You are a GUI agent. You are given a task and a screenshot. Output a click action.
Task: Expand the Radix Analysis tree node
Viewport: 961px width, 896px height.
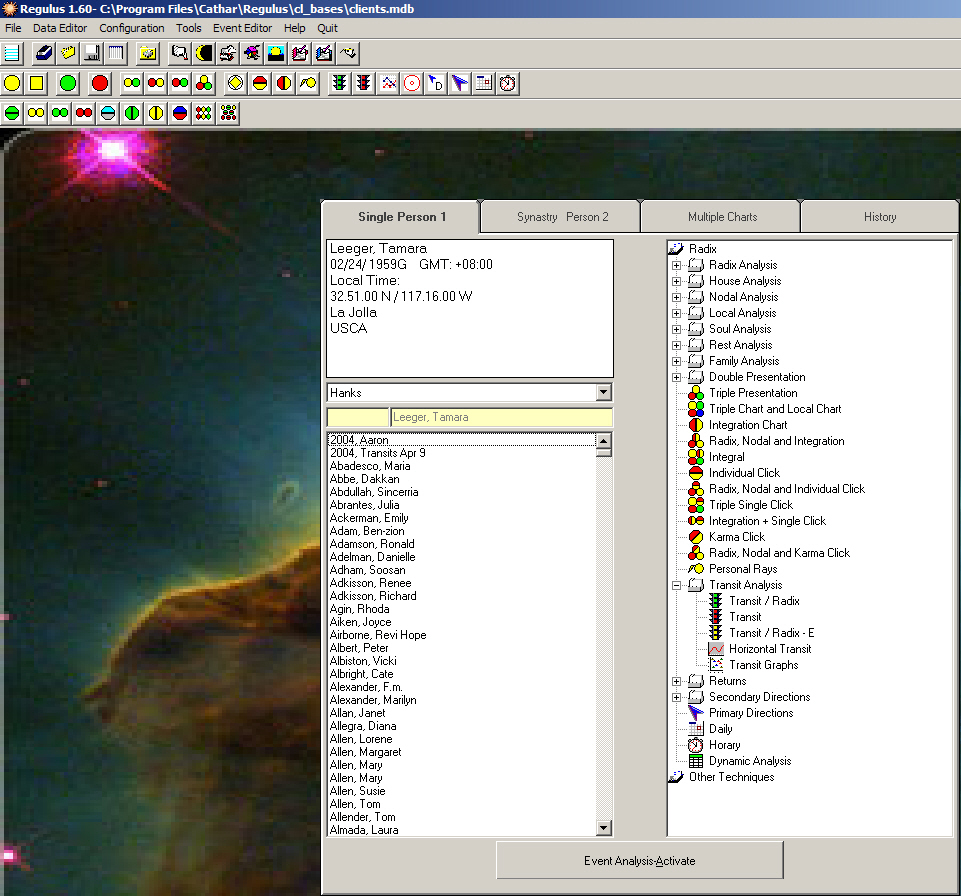click(x=676, y=265)
